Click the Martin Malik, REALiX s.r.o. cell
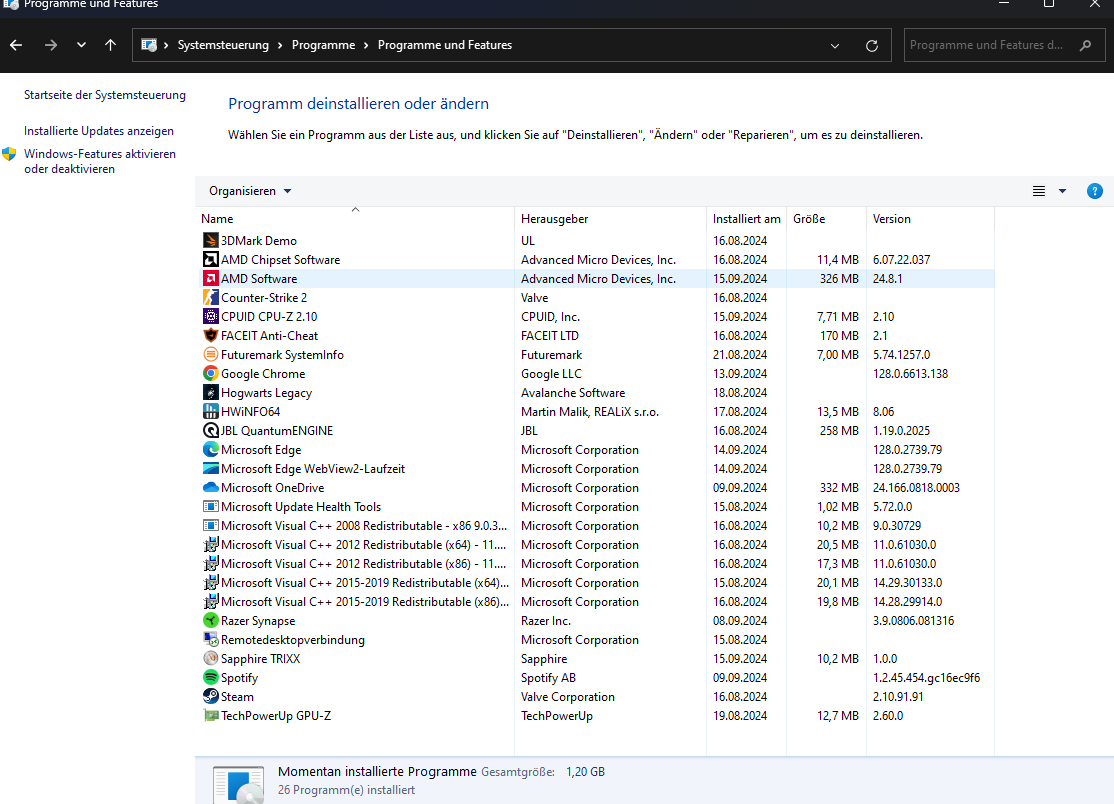 tap(590, 412)
